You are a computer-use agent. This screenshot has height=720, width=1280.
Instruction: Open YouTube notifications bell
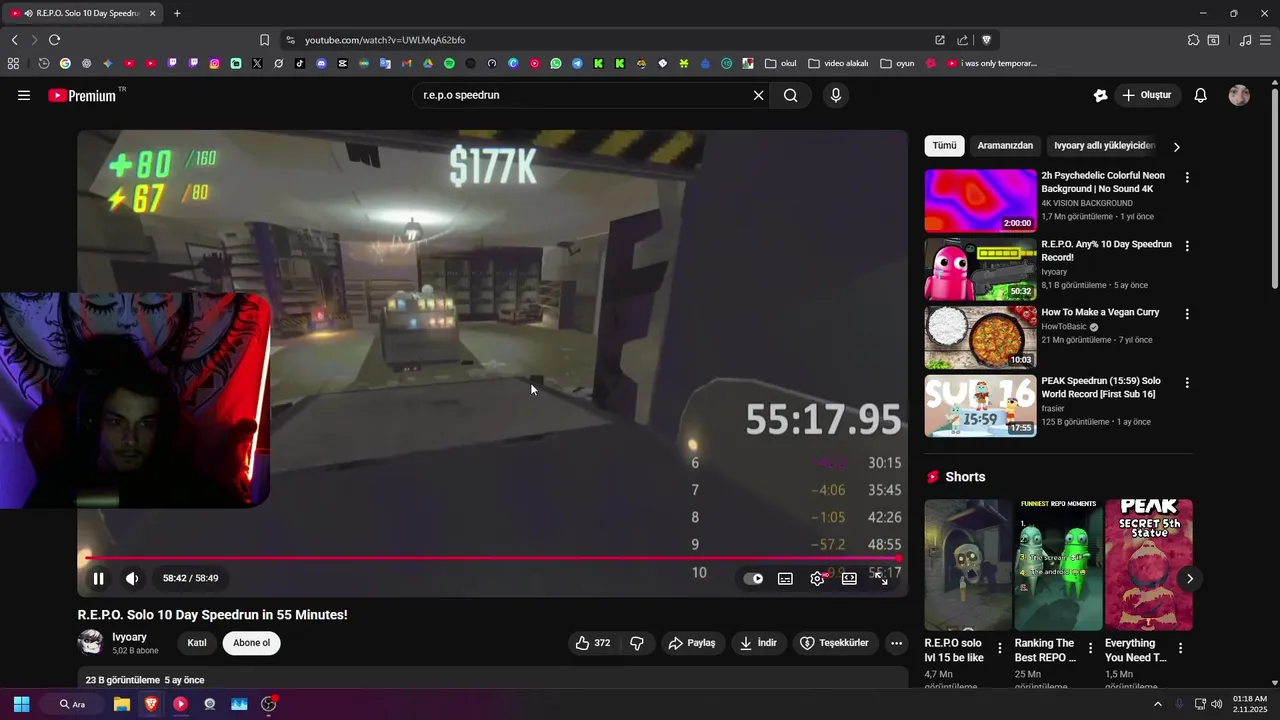pos(1201,95)
